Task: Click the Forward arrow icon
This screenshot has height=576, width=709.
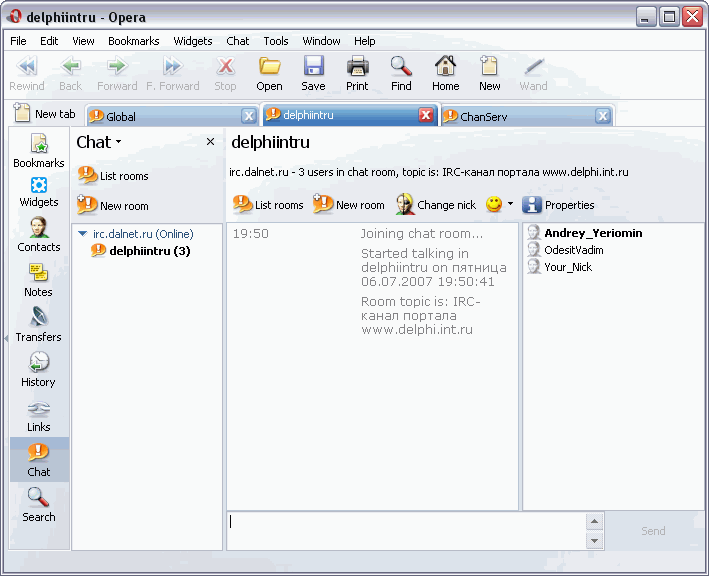Action: [x=117, y=66]
